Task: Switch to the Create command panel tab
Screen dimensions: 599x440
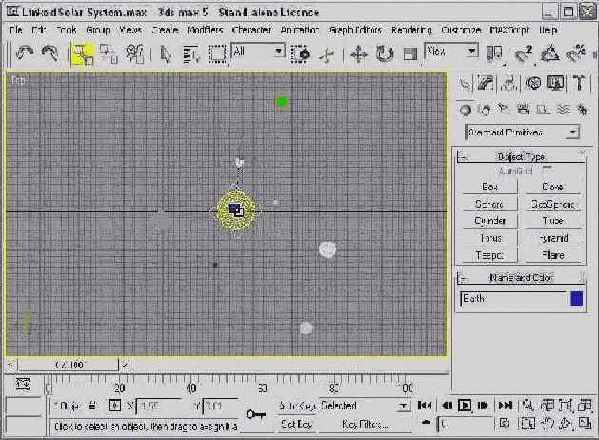Action: [x=465, y=83]
